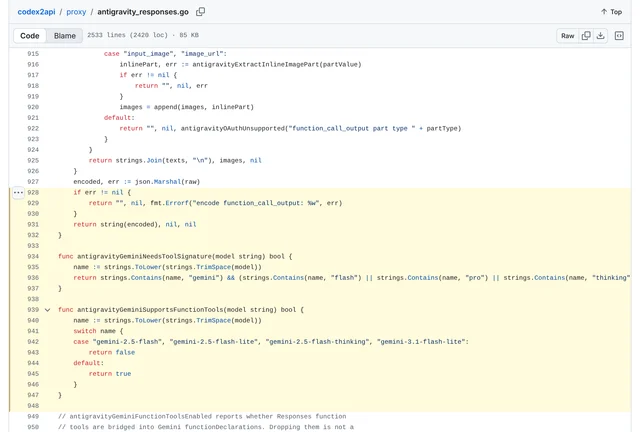This screenshot has width=640, height=432.
Task: Click fmt.Errorf call on line 929
Action: click(x=171, y=203)
